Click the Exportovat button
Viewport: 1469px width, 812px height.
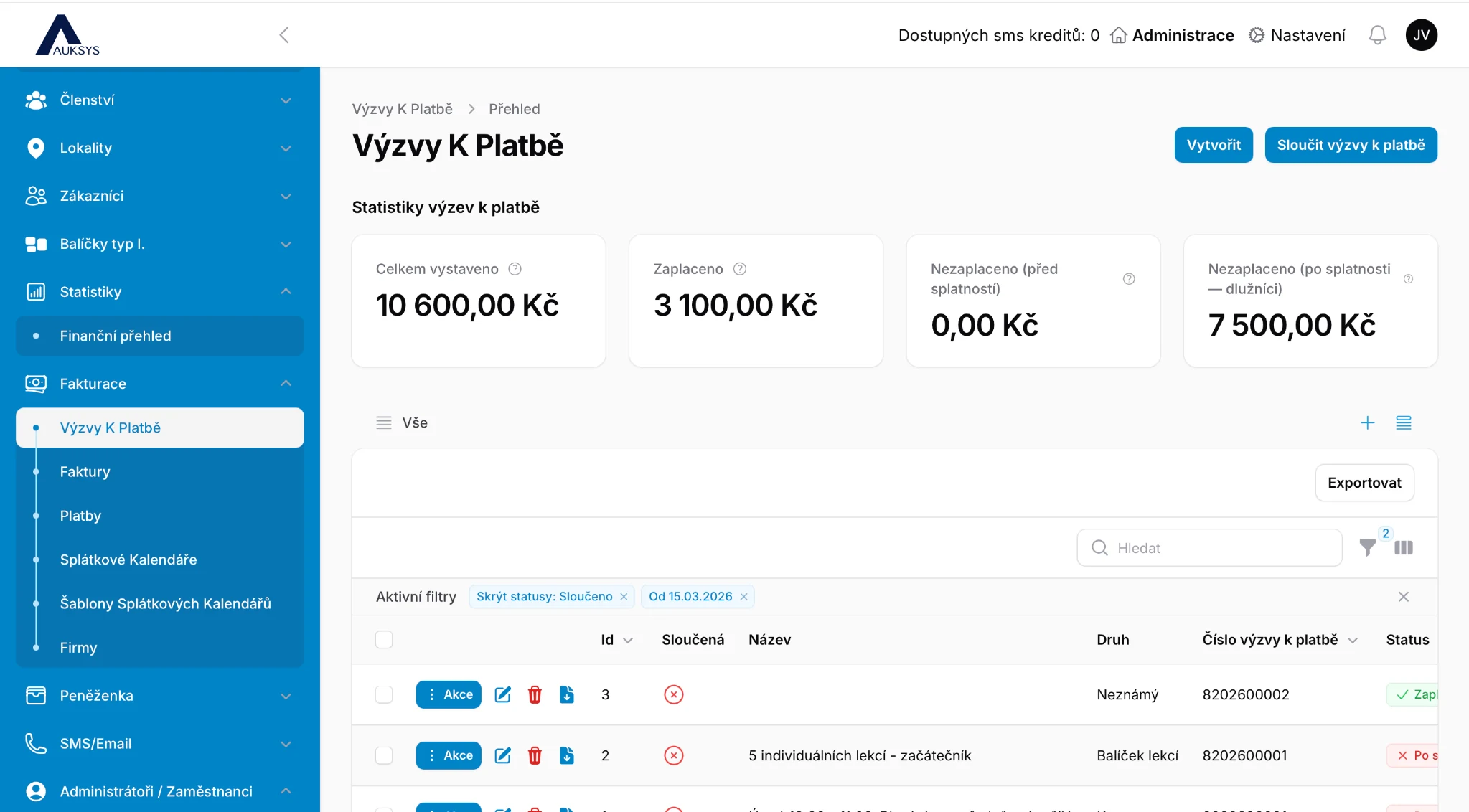point(1364,483)
